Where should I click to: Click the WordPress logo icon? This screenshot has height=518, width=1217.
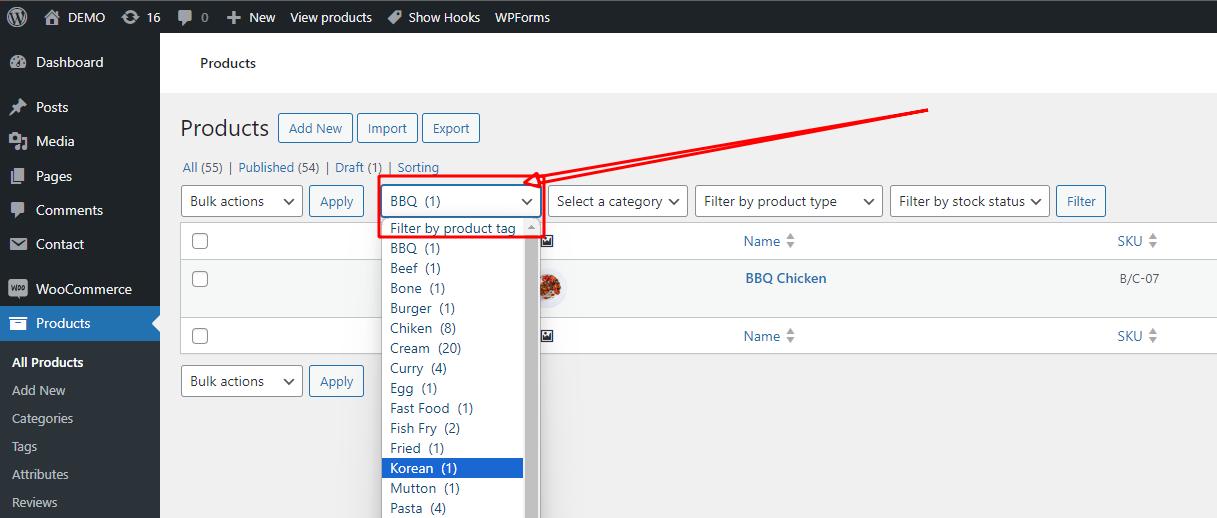pyautogui.click(x=17, y=17)
